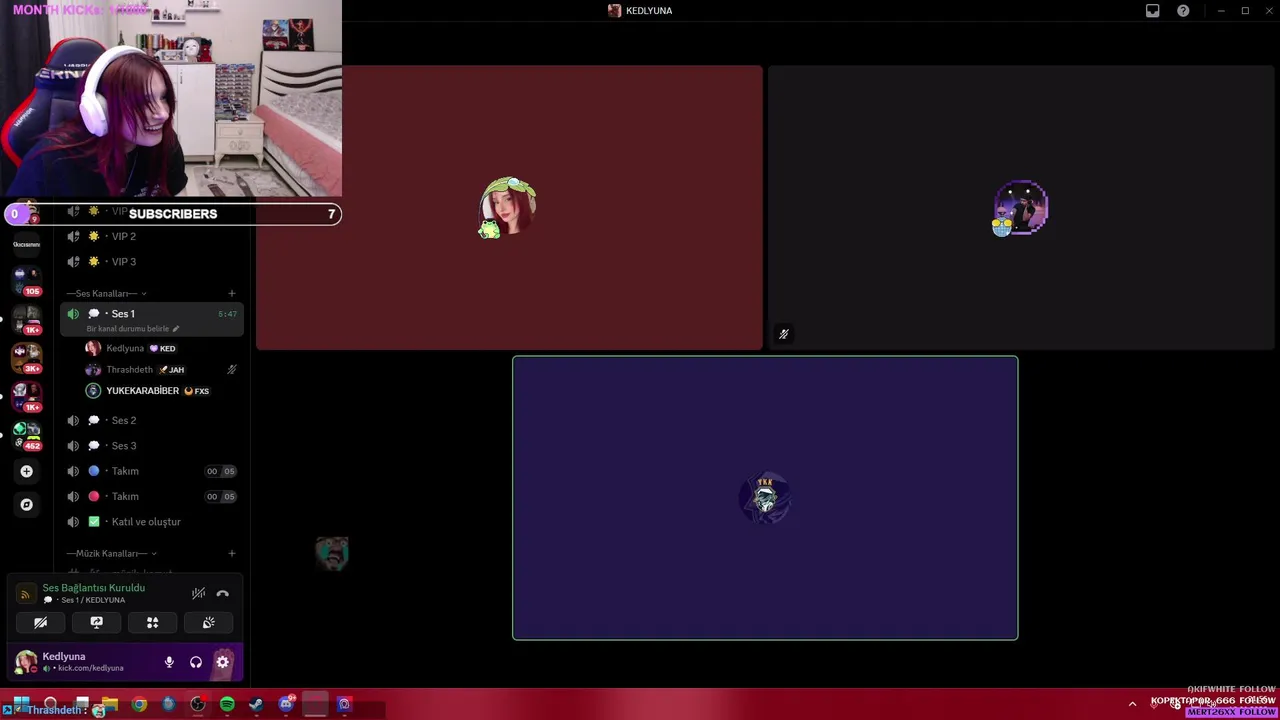Join the VIP 2 voice channel
Screen dimensions: 1280x720
pos(153,236)
